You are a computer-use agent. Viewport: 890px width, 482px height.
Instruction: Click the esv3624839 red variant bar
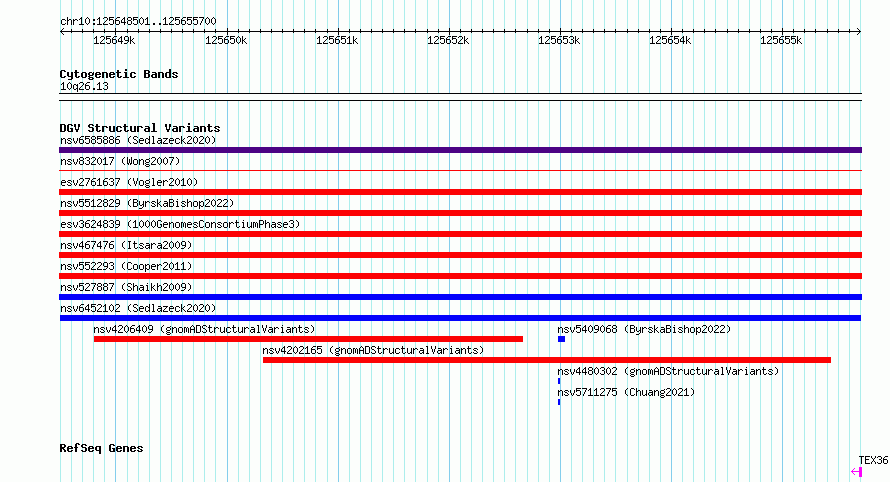coord(460,234)
